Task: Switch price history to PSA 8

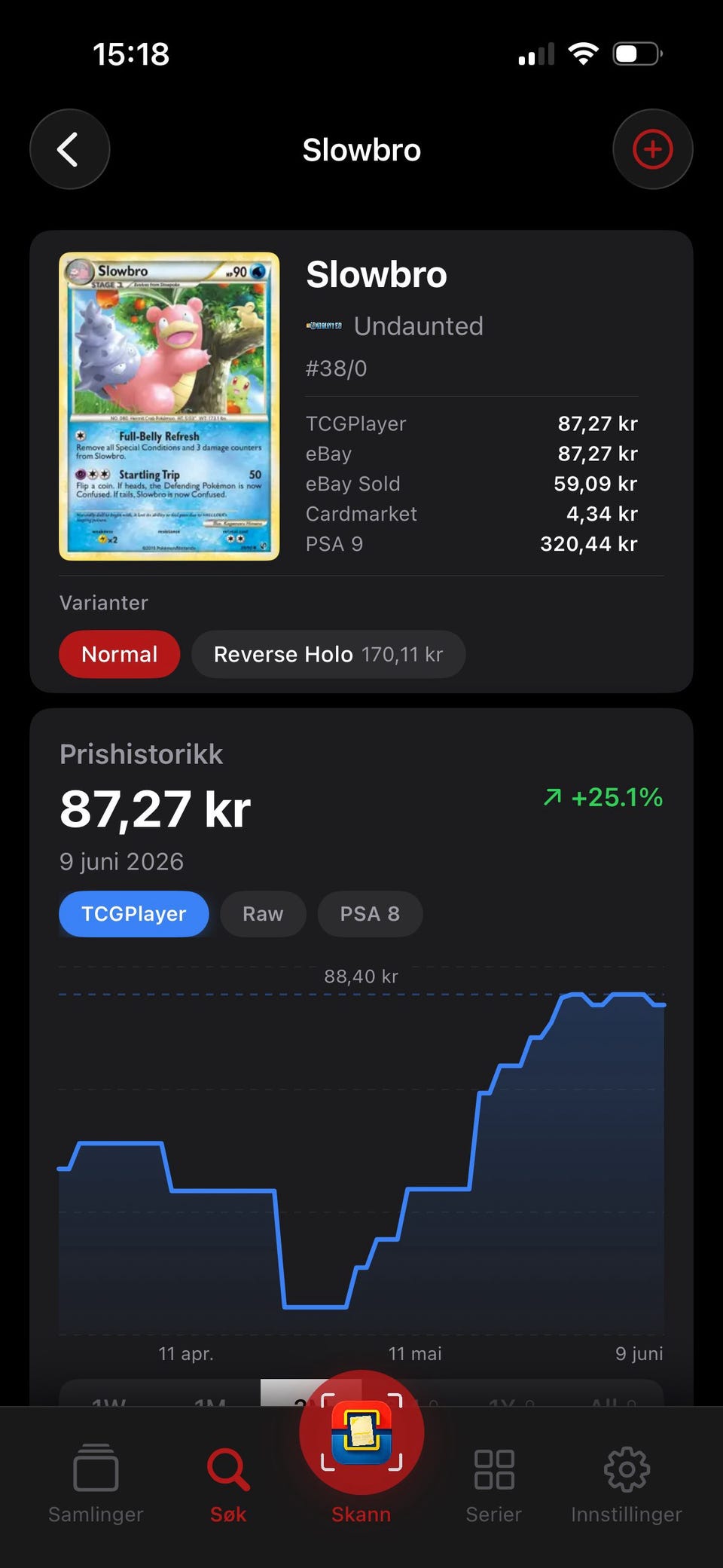Action: pos(370,914)
